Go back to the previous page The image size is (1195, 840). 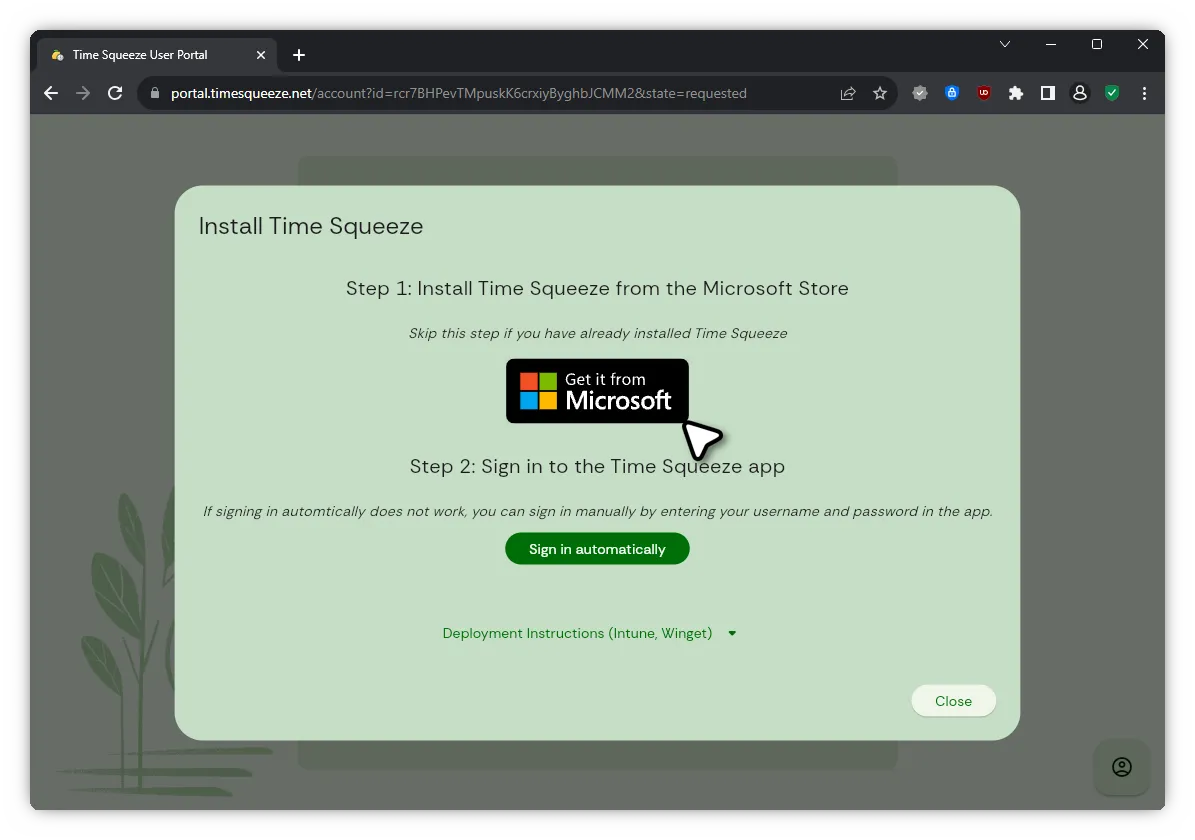(52, 93)
